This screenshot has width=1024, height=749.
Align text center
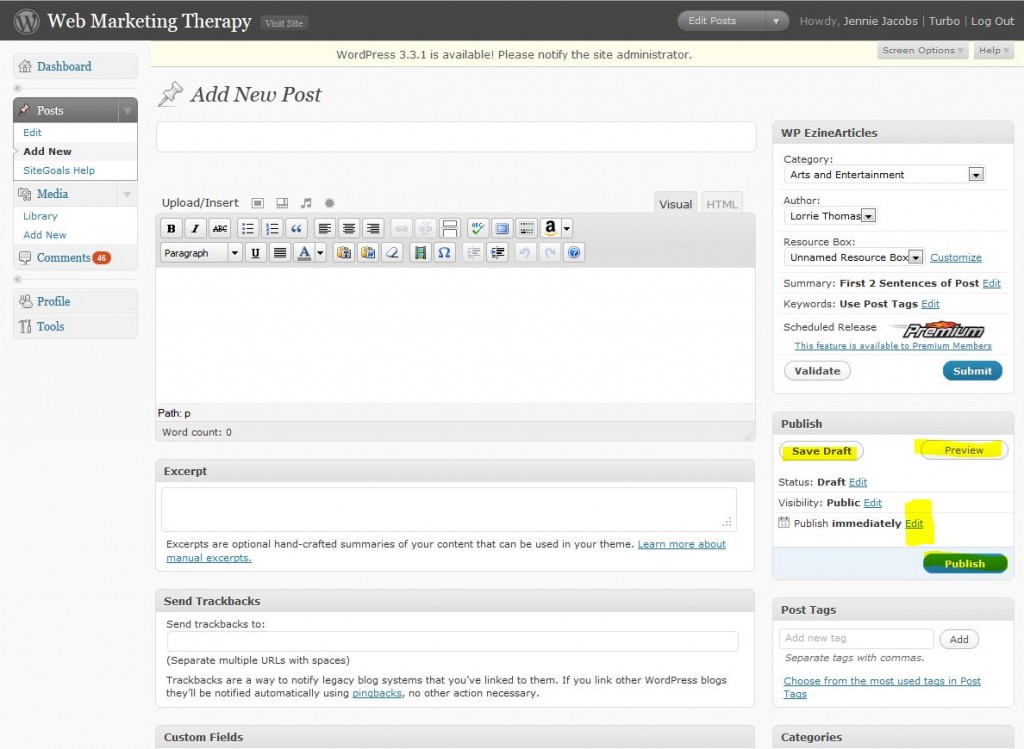pyautogui.click(x=349, y=229)
